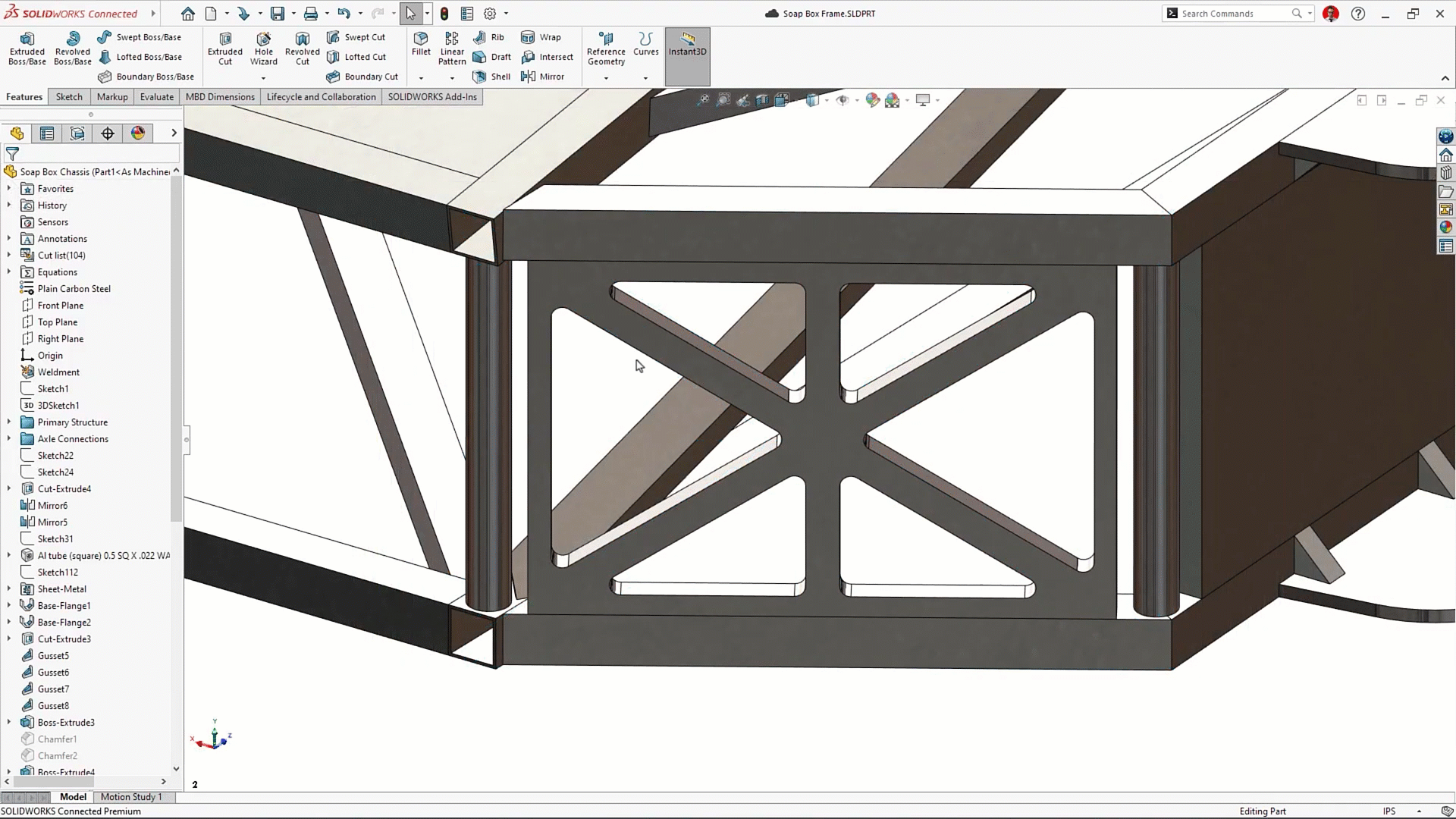
Task: Toggle the selection cursor tool
Action: click(x=410, y=14)
